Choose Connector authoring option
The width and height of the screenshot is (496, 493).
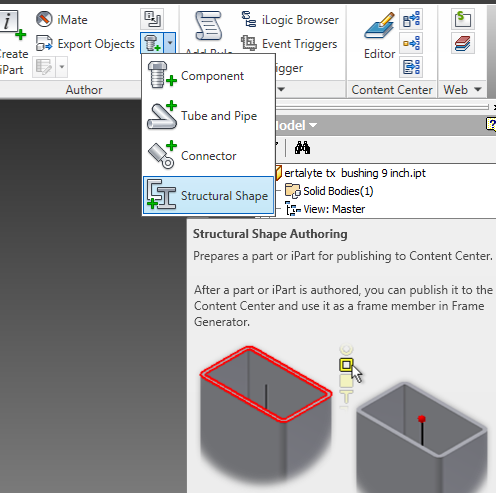point(209,156)
